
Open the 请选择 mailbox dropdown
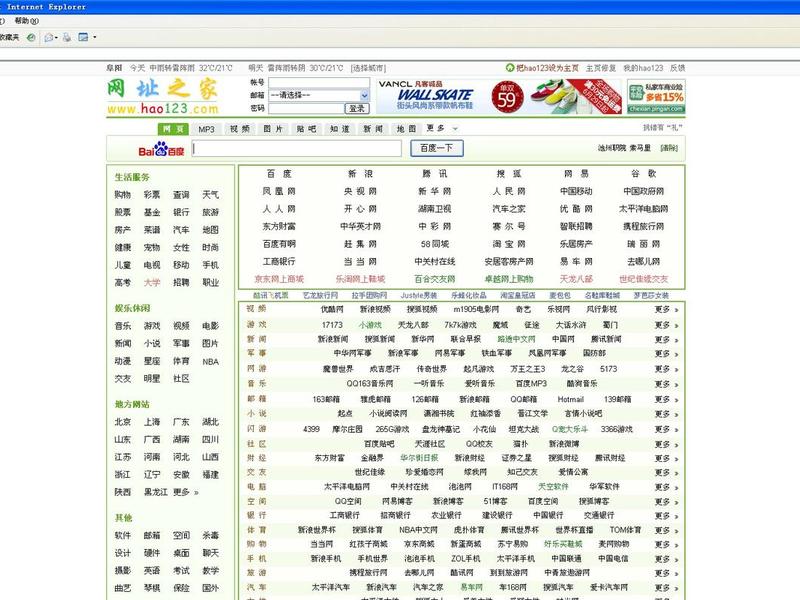pos(319,95)
